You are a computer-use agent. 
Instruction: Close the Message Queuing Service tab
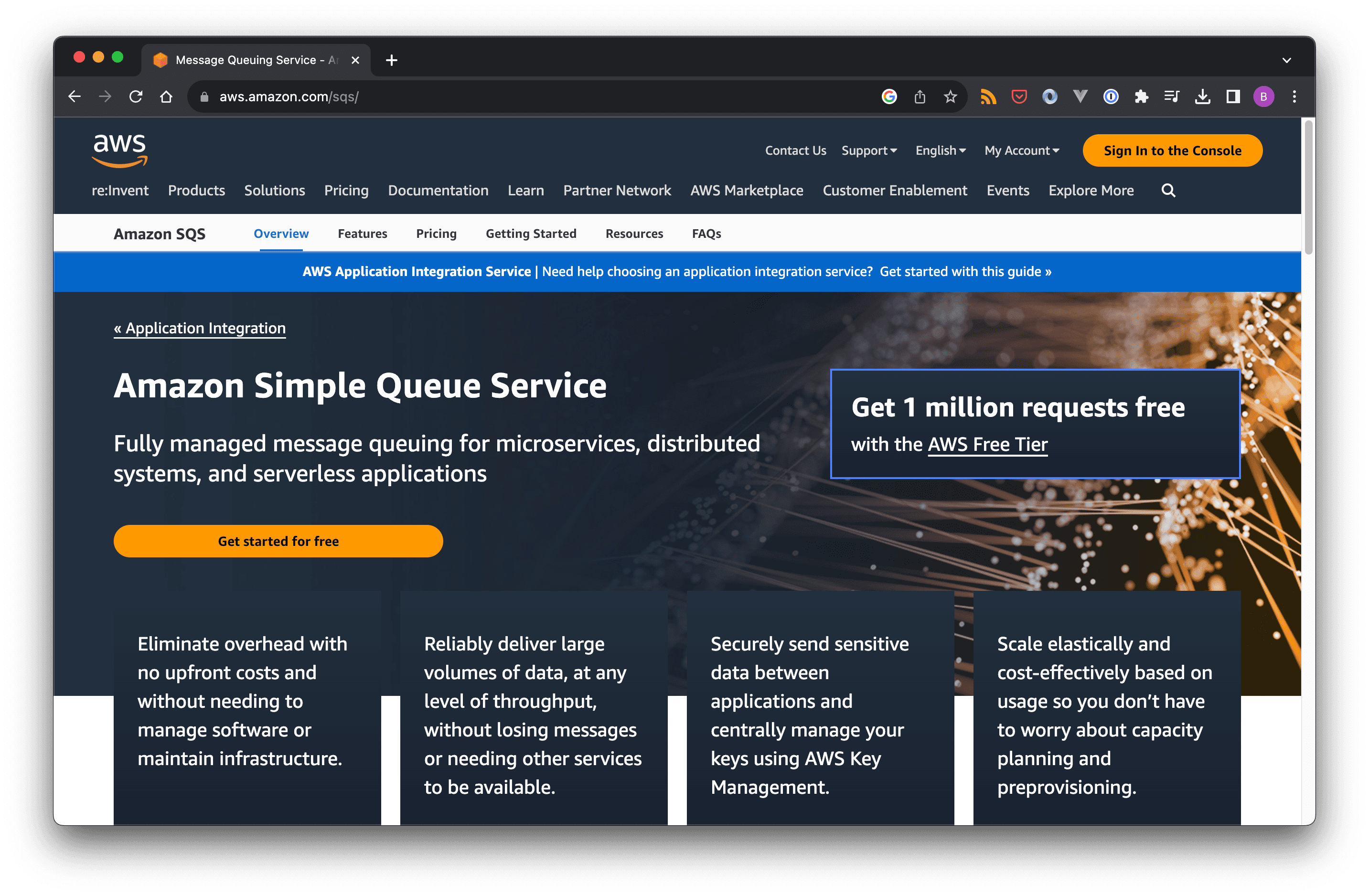point(355,60)
